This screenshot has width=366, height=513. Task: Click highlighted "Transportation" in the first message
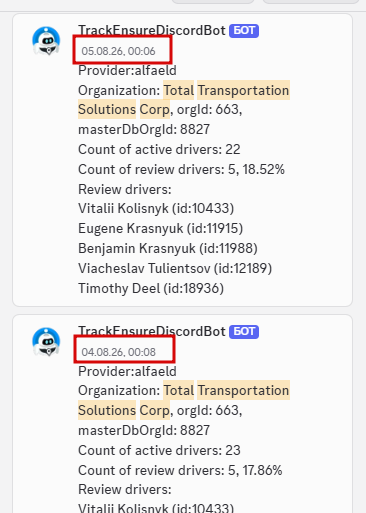pyautogui.click(x=243, y=90)
